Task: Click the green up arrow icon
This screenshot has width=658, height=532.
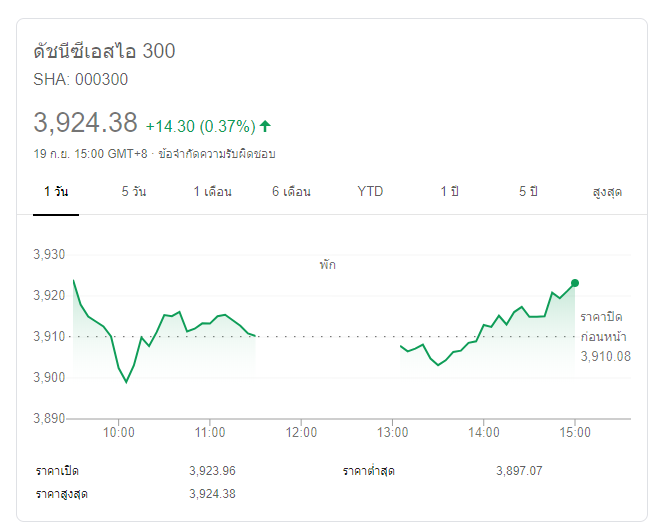Action: tap(265, 126)
